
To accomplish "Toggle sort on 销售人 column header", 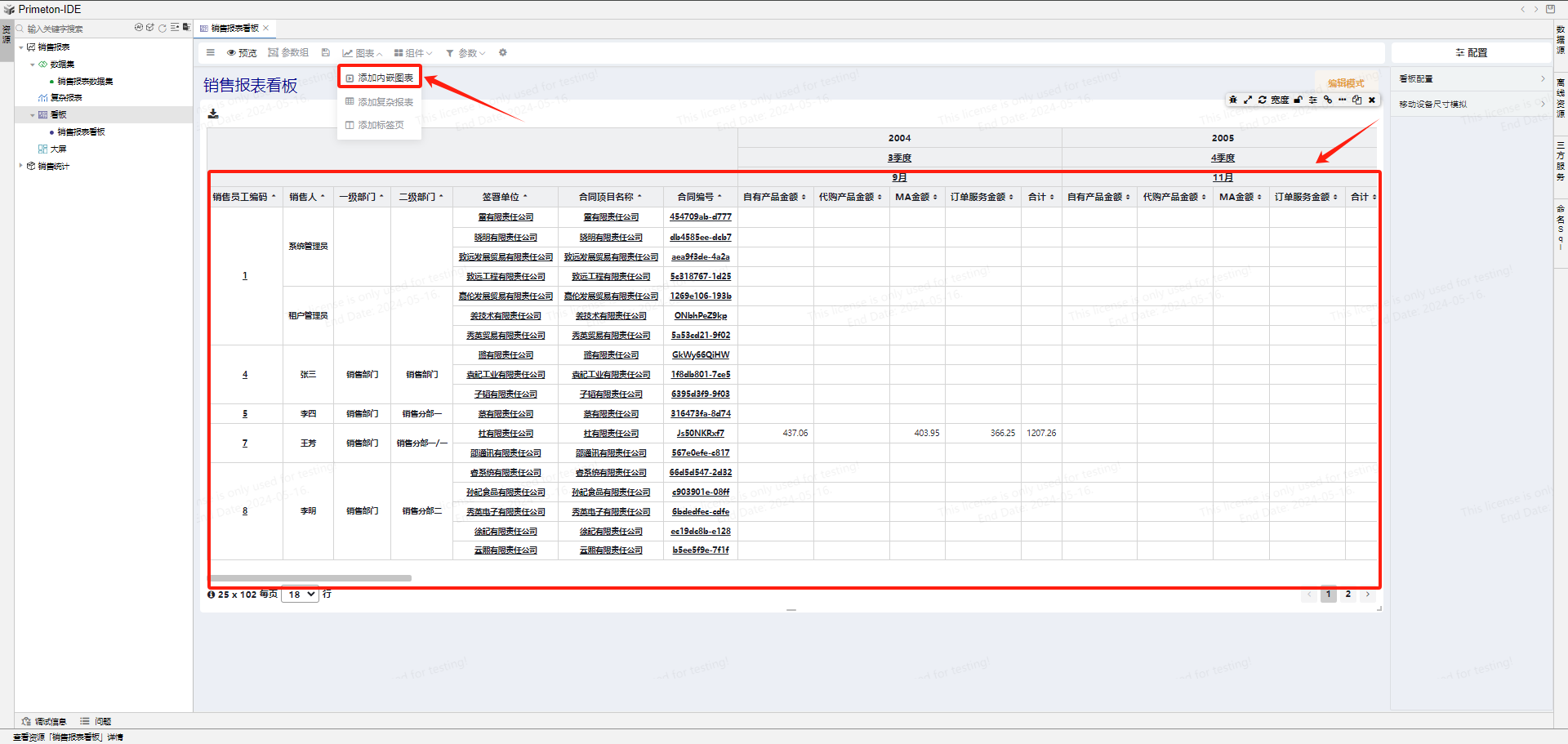I will pos(307,197).
